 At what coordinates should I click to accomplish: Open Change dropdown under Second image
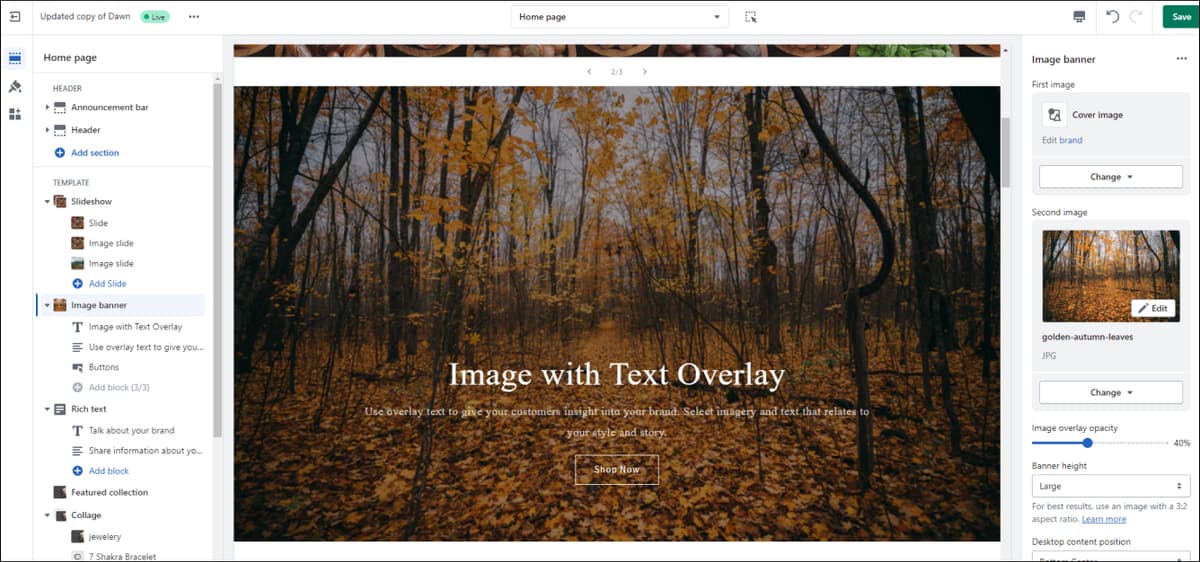click(1111, 393)
